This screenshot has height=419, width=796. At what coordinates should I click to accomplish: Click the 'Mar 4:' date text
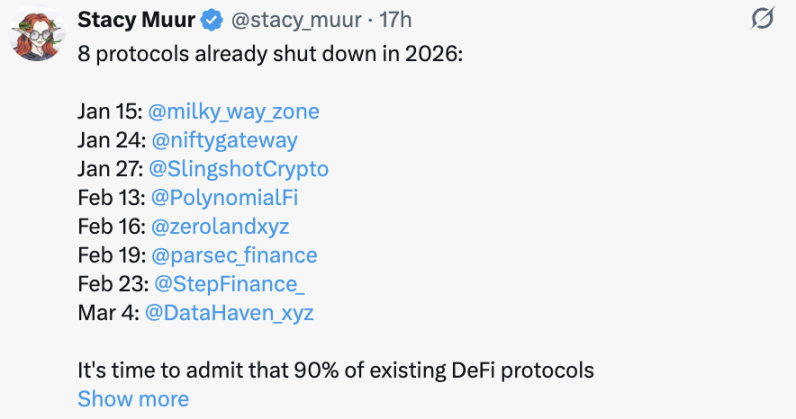click(x=107, y=313)
